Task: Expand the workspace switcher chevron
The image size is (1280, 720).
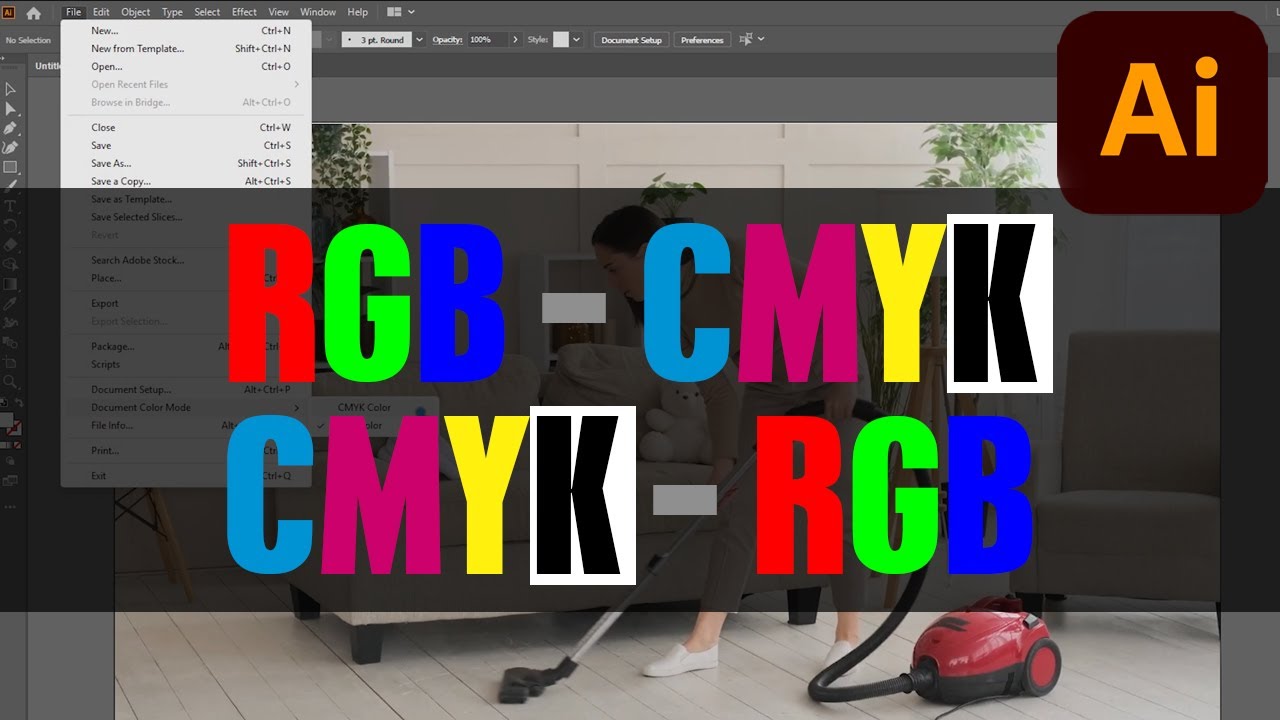Action: pyautogui.click(x=411, y=12)
